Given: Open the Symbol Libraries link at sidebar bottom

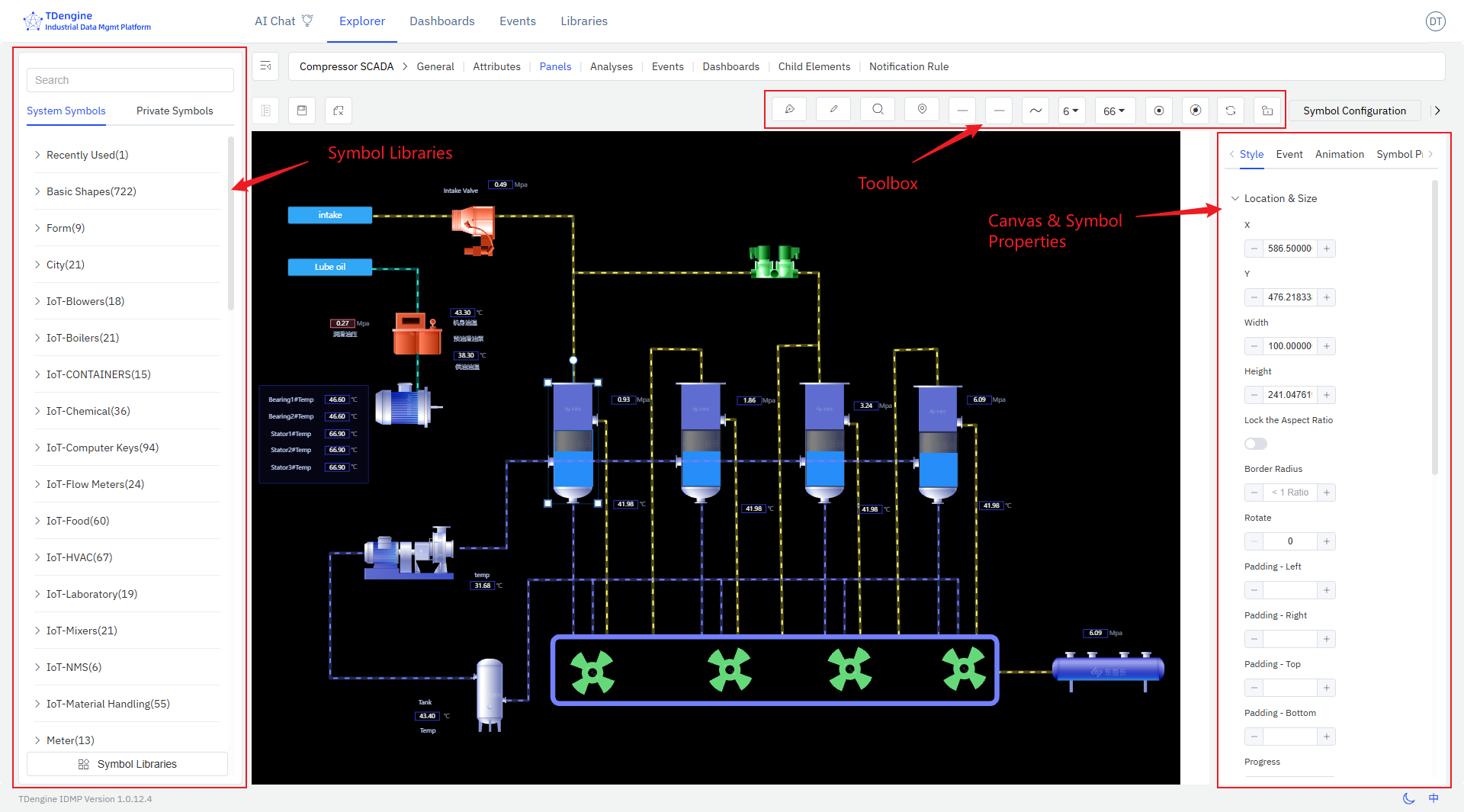Looking at the screenshot, I should point(127,763).
